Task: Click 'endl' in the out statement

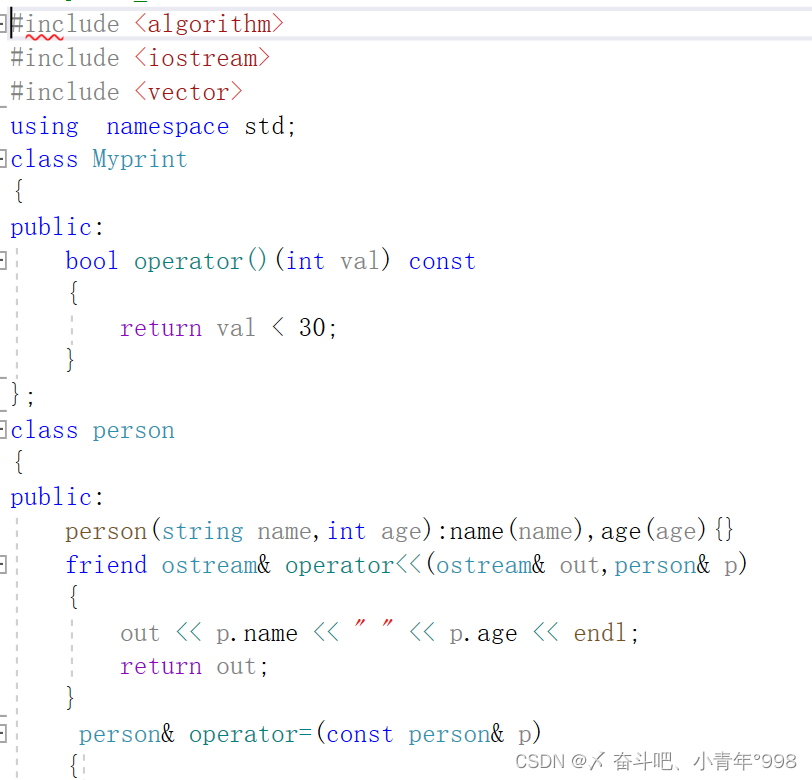Action: (x=600, y=632)
